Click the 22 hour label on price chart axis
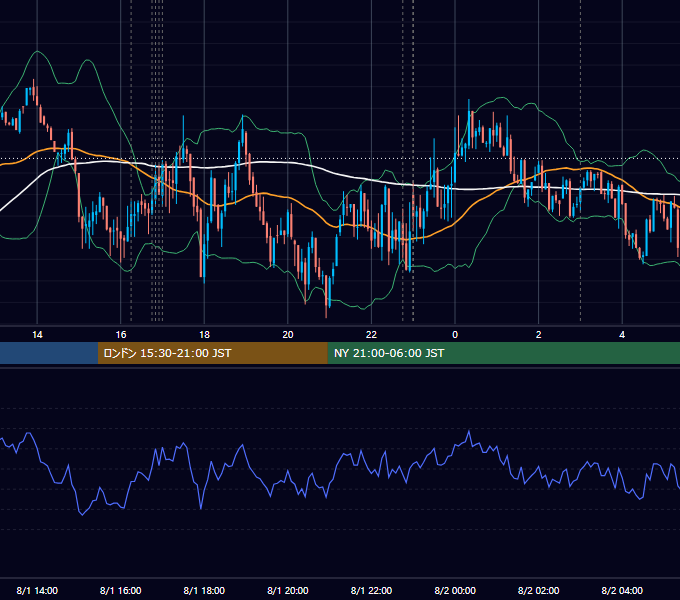 371,335
